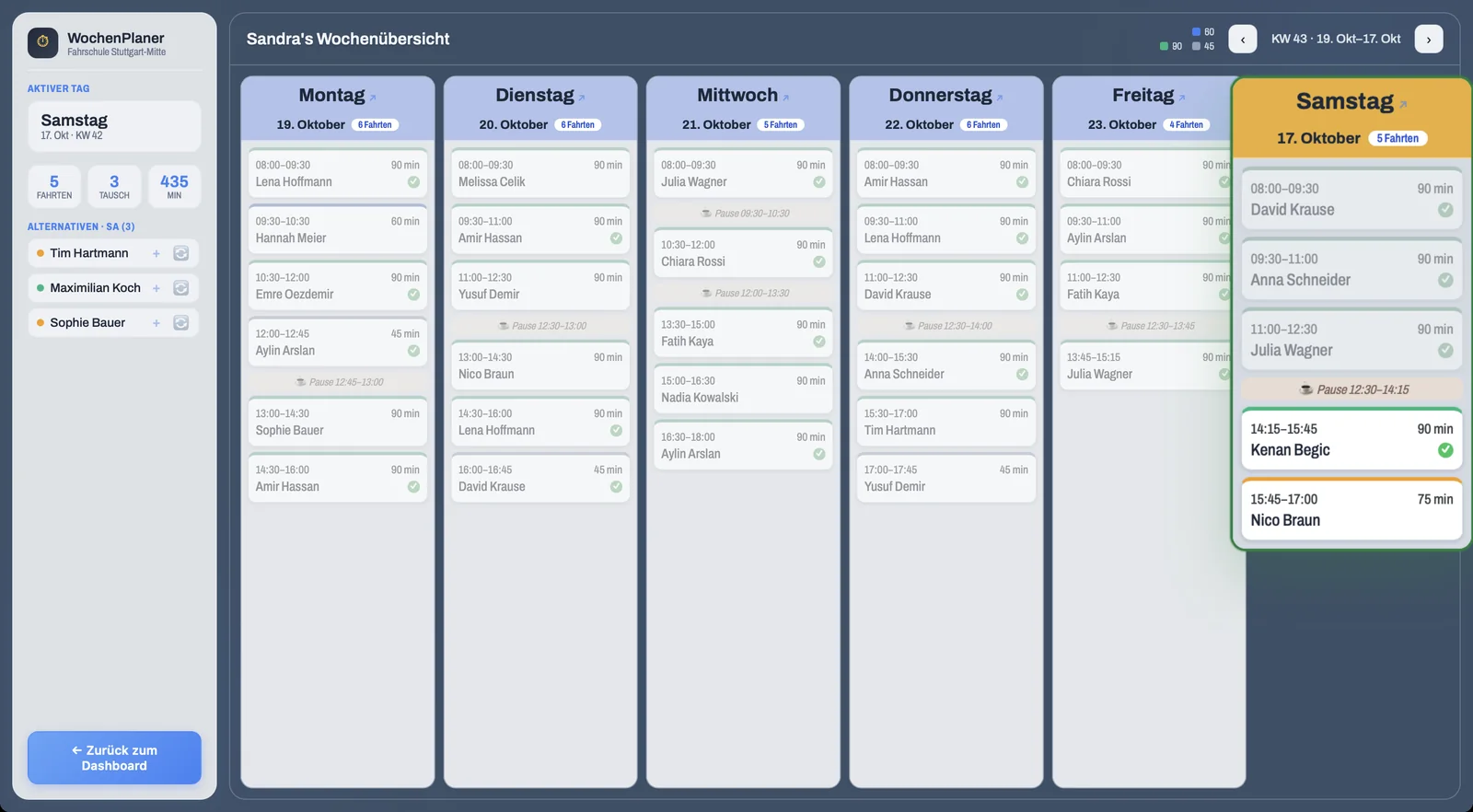Viewport: 1473px width, 812px height.
Task: Go to next week arrow
Action: (x=1429, y=39)
